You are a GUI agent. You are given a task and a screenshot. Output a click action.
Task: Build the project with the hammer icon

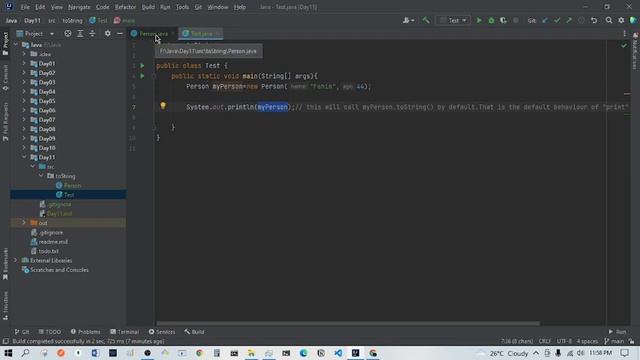tap(426, 20)
